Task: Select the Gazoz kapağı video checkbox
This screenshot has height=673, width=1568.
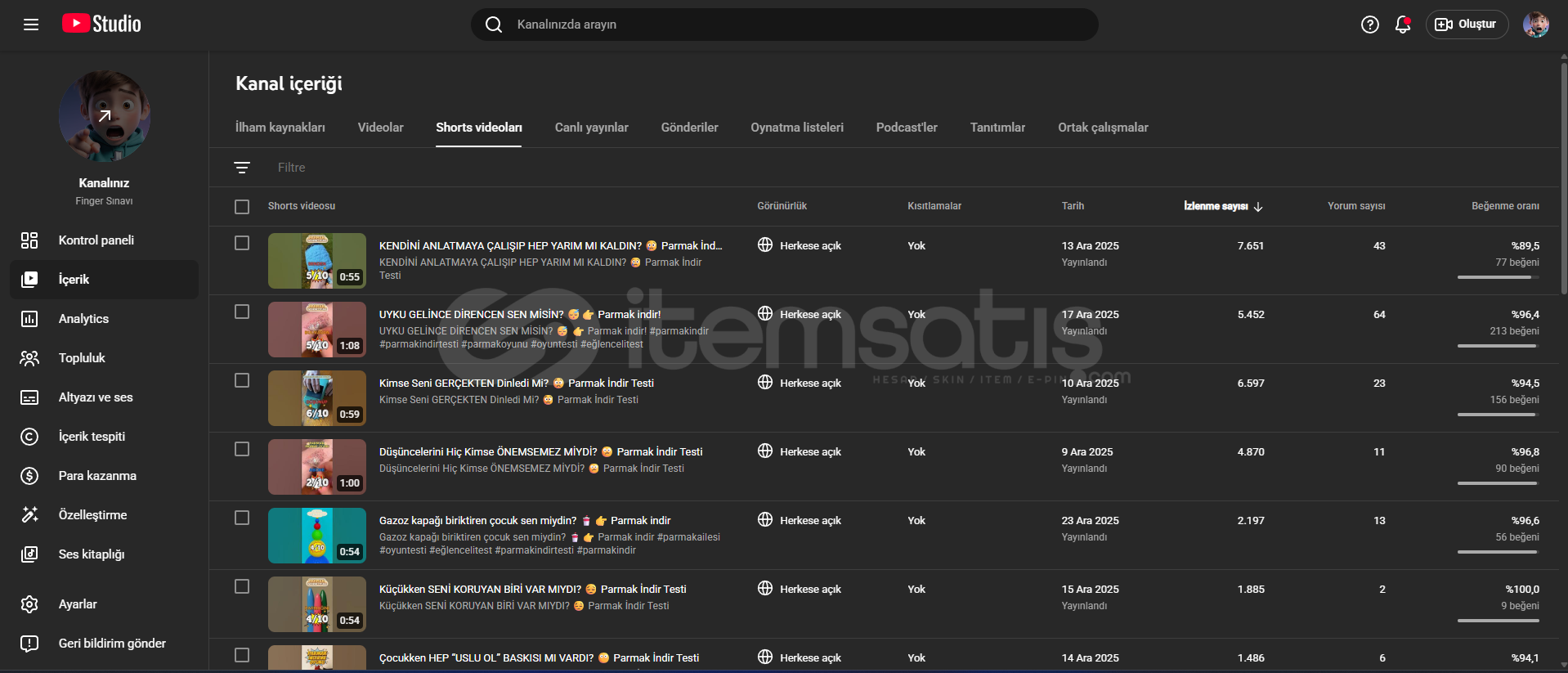Action: [x=242, y=518]
